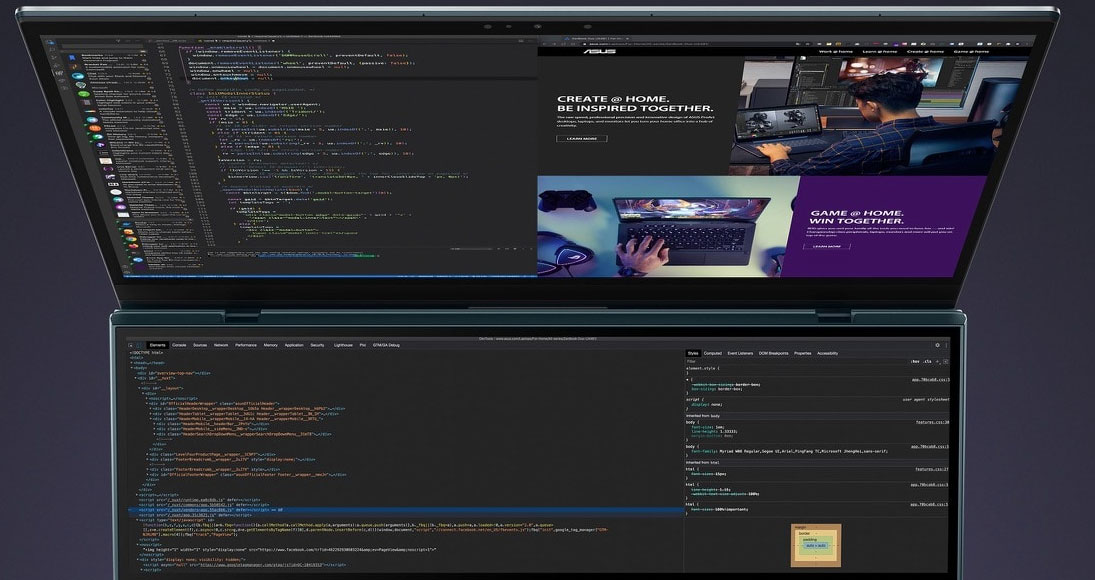Viewport: 1095px width, 580px height.
Task: Toggle the computed styles sidebar icon next to plus
Action: pos(946,362)
